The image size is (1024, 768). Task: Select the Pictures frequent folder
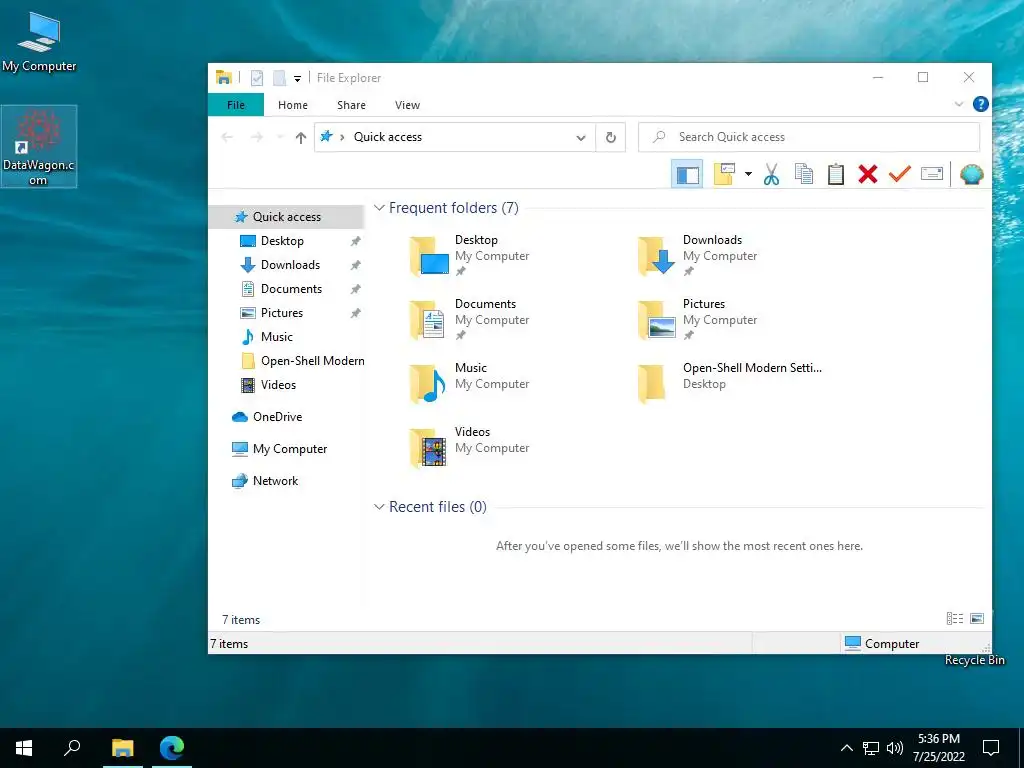coord(699,319)
